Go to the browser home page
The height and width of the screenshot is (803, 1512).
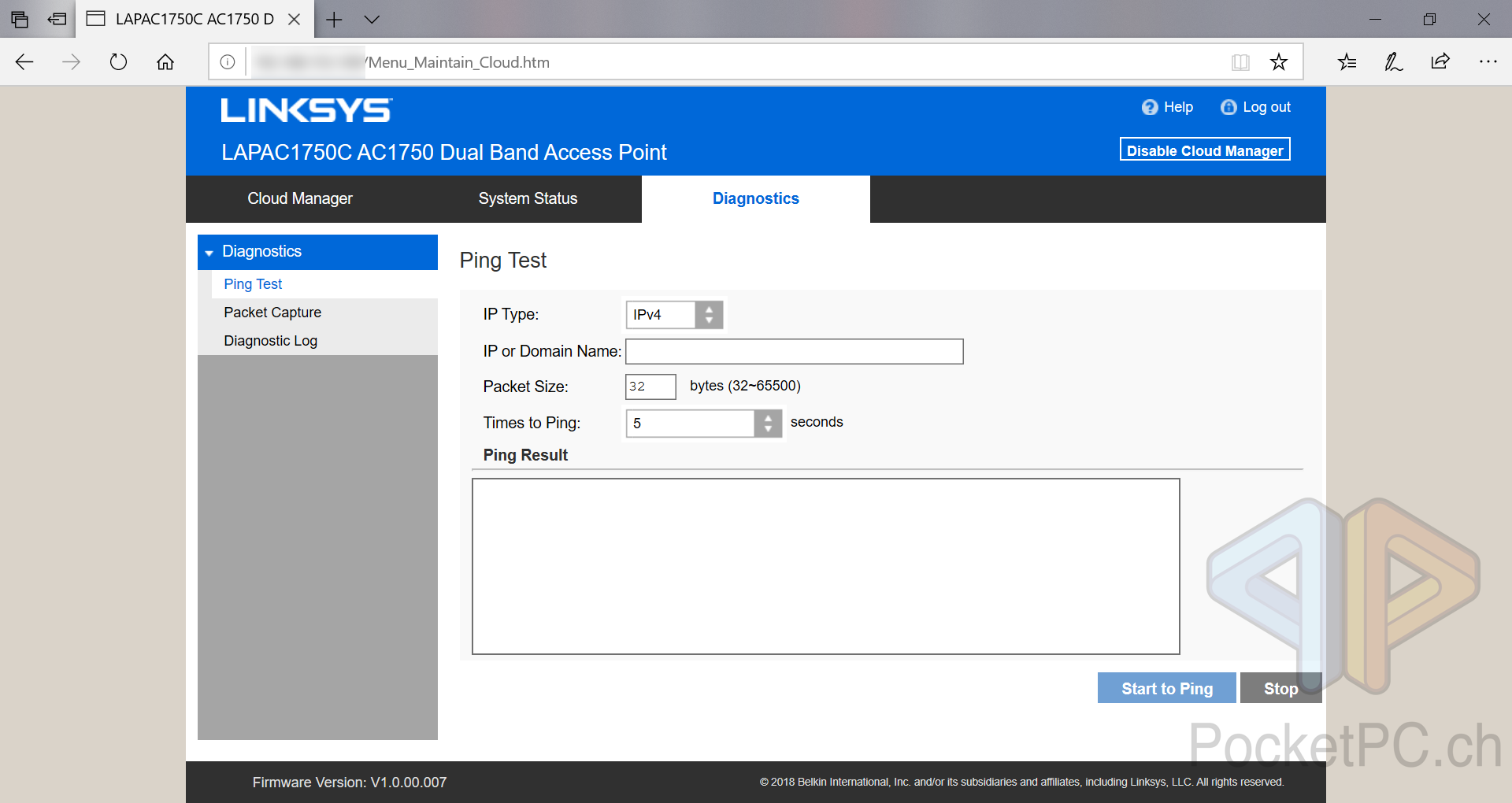[x=165, y=62]
